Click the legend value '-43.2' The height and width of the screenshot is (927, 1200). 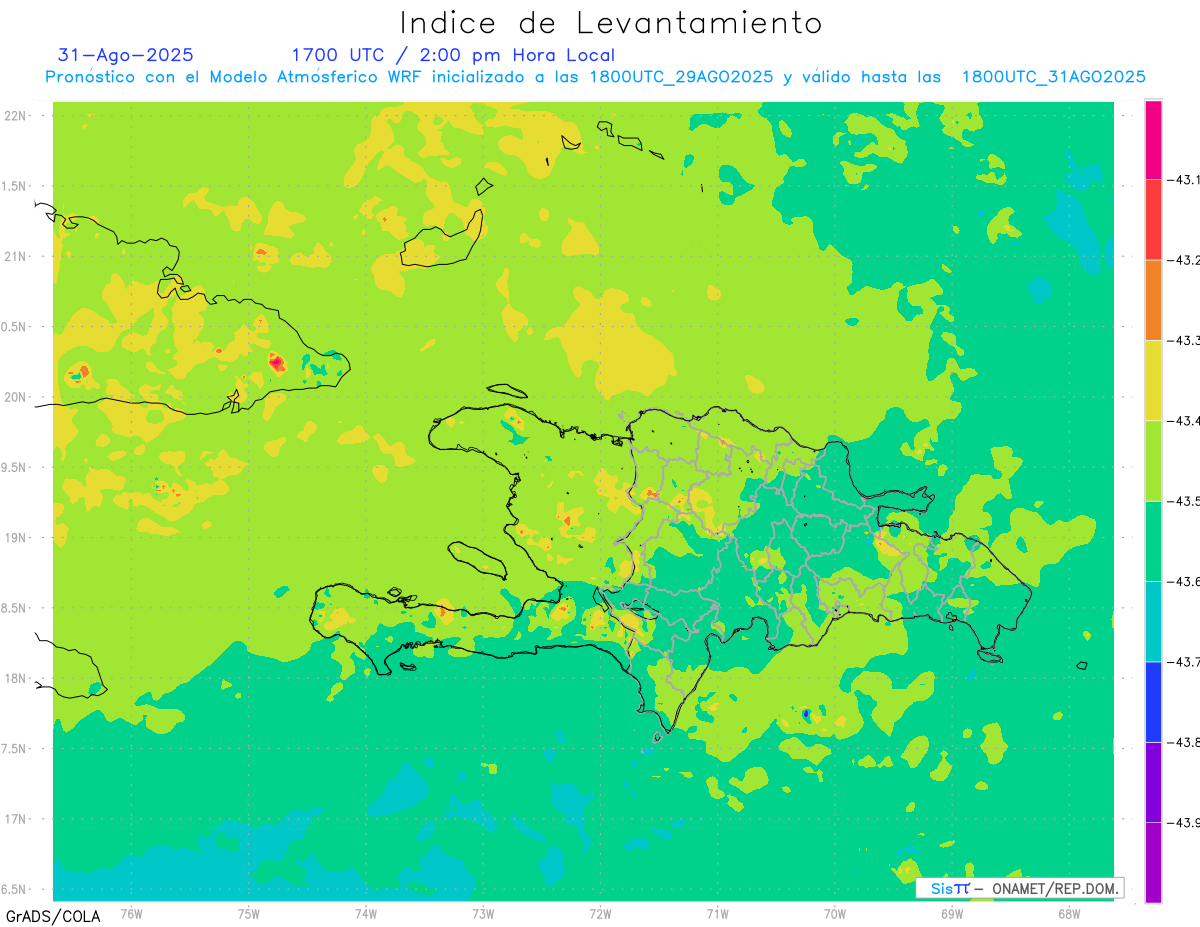(x=1184, y=260)
